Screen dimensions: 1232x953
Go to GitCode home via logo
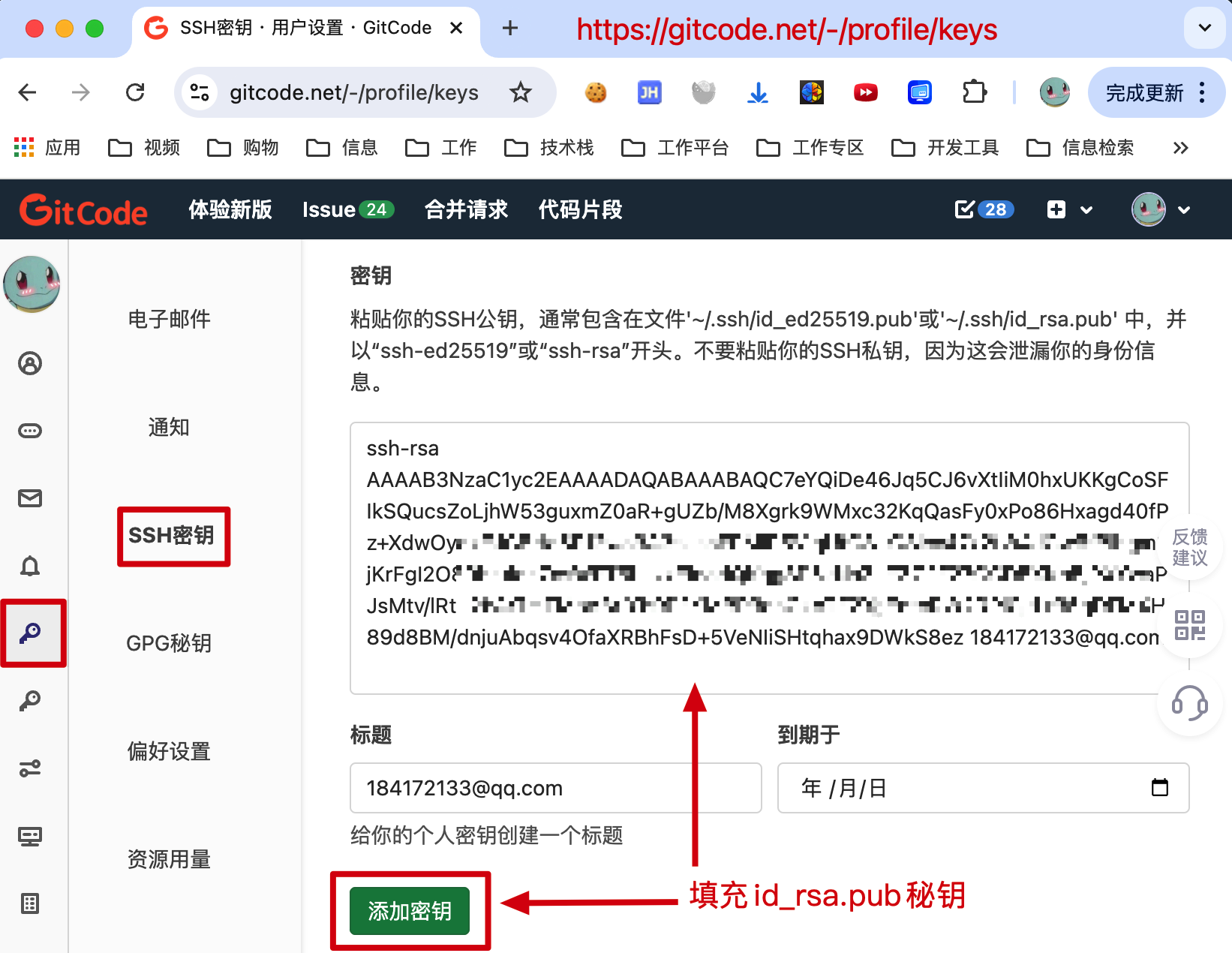pos(83,210)
